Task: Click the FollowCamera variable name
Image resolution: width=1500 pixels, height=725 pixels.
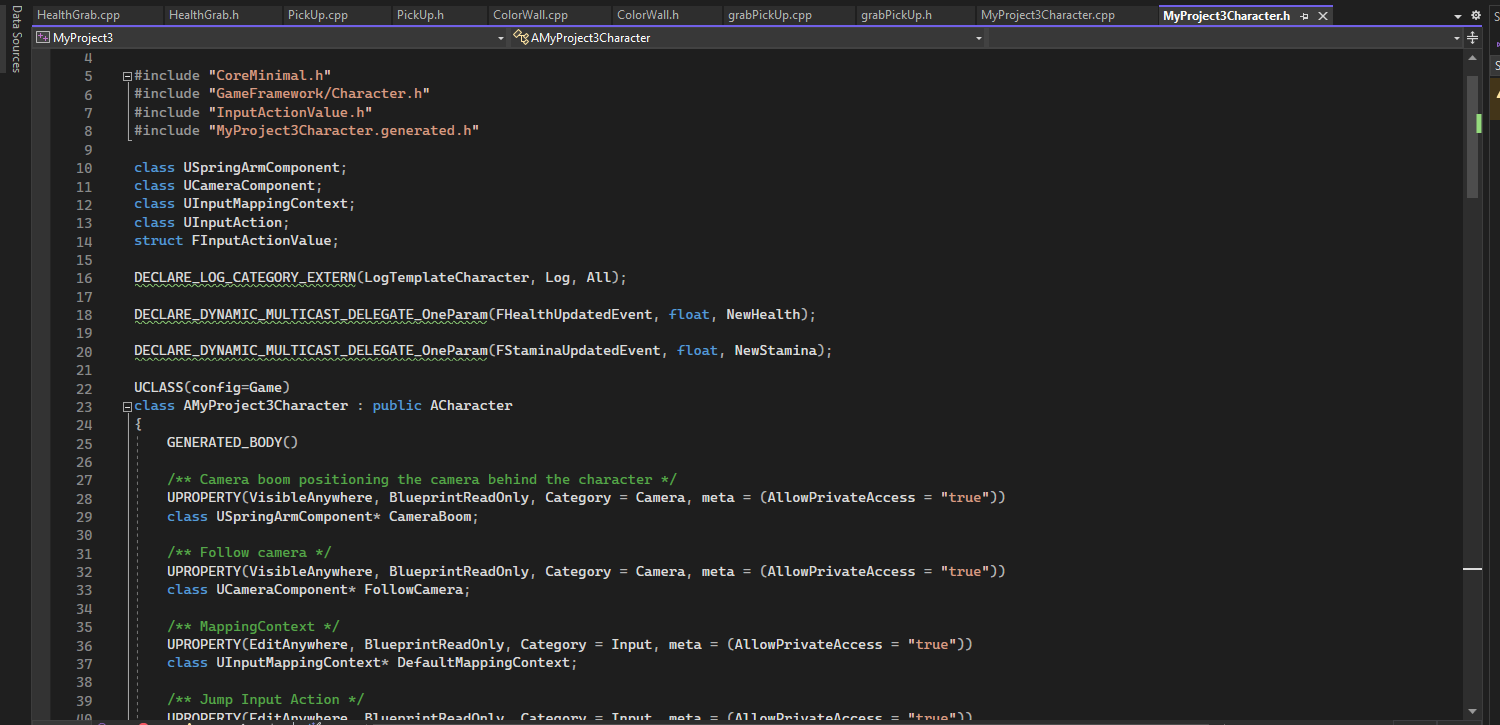Action: (x=414, y=590)
